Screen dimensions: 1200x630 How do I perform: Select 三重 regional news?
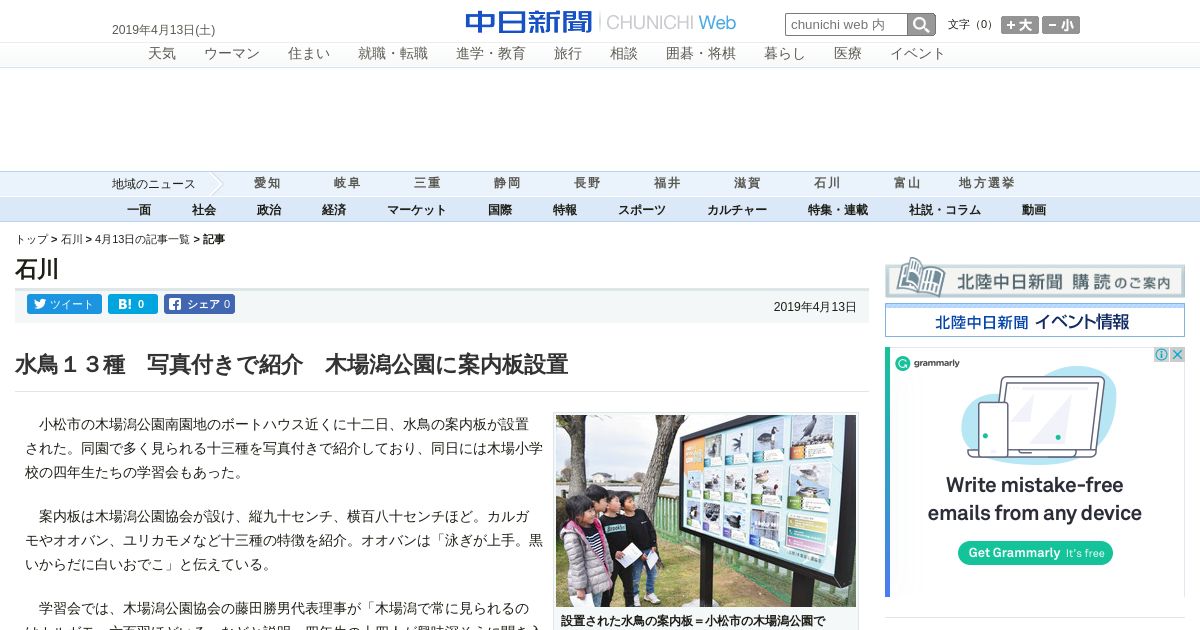coord(427,184)
